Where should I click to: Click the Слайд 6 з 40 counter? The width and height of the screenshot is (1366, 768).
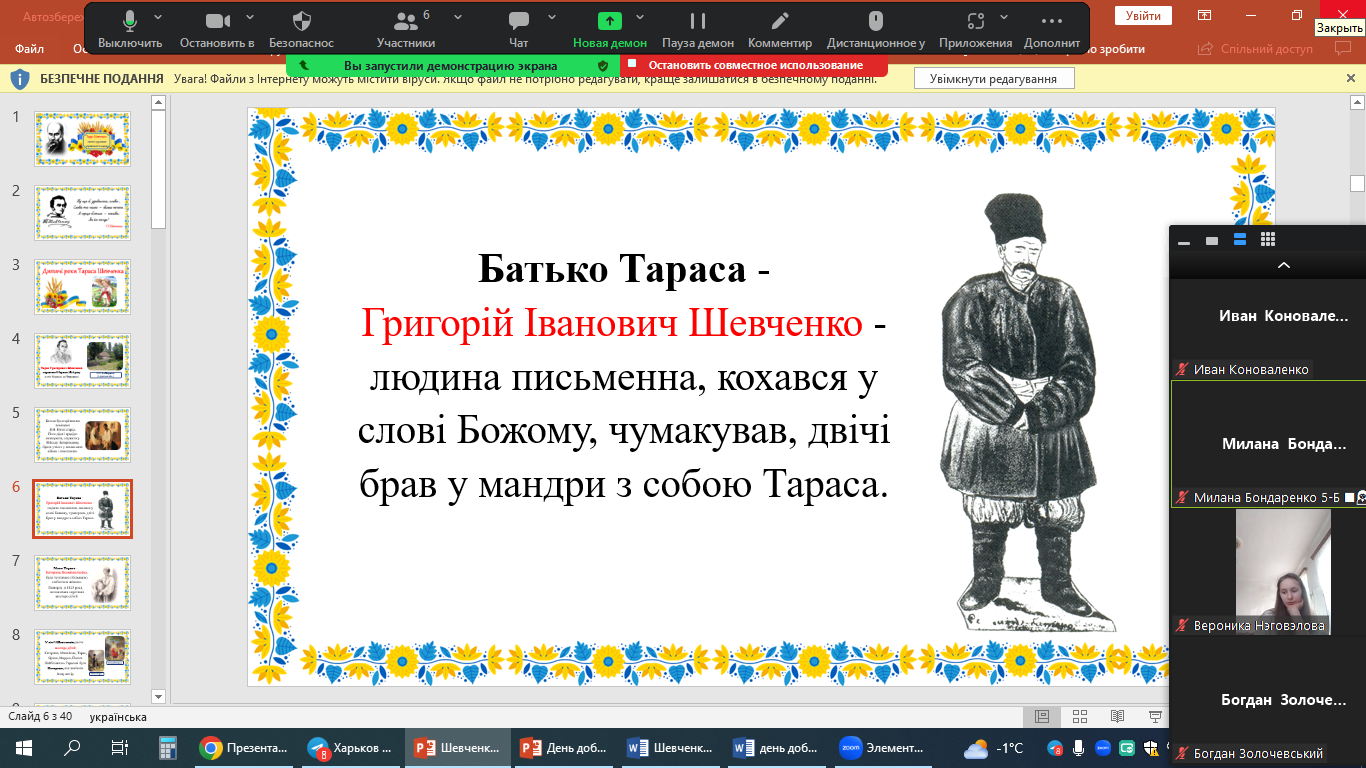pos(40,717)
